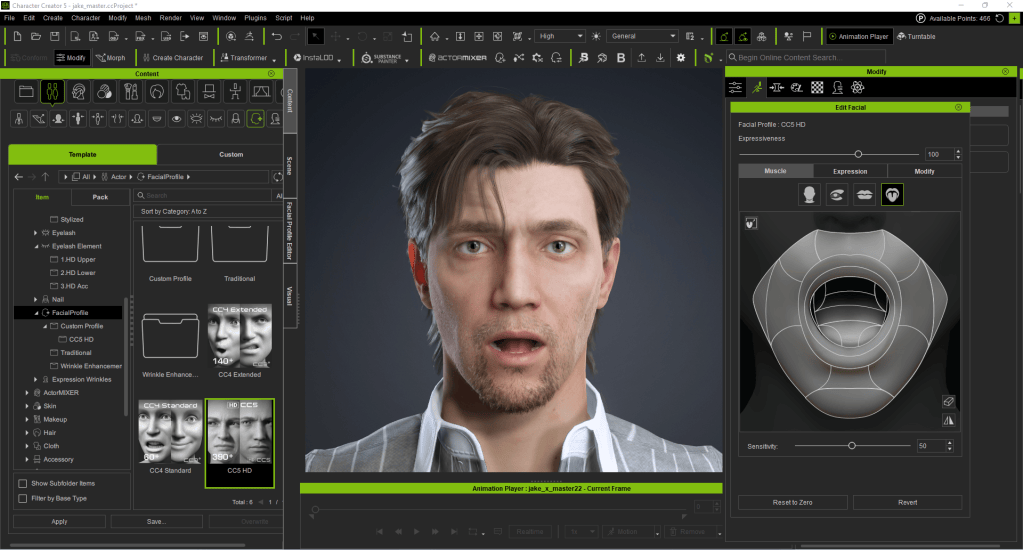Open the Motion tab icon in Modify
The image size is (1023, 550).
756,87
